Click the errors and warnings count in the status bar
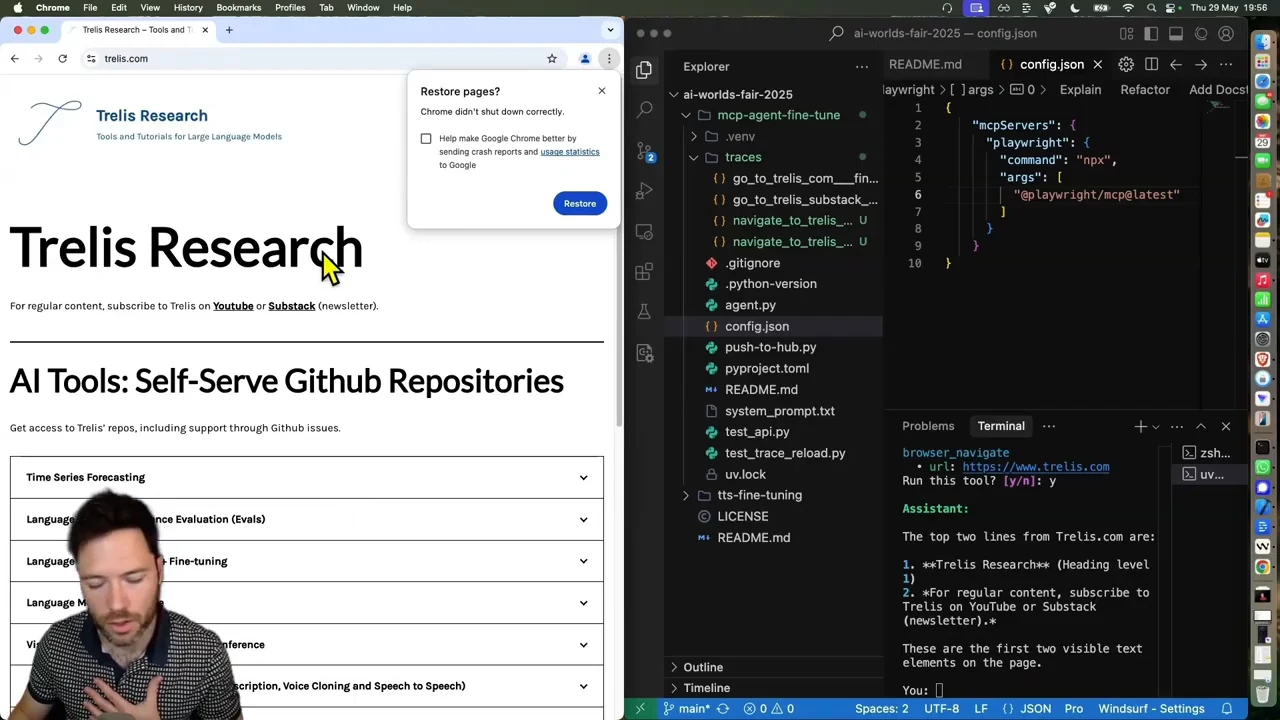This screenshot has height=720, width=1280. 769,709
